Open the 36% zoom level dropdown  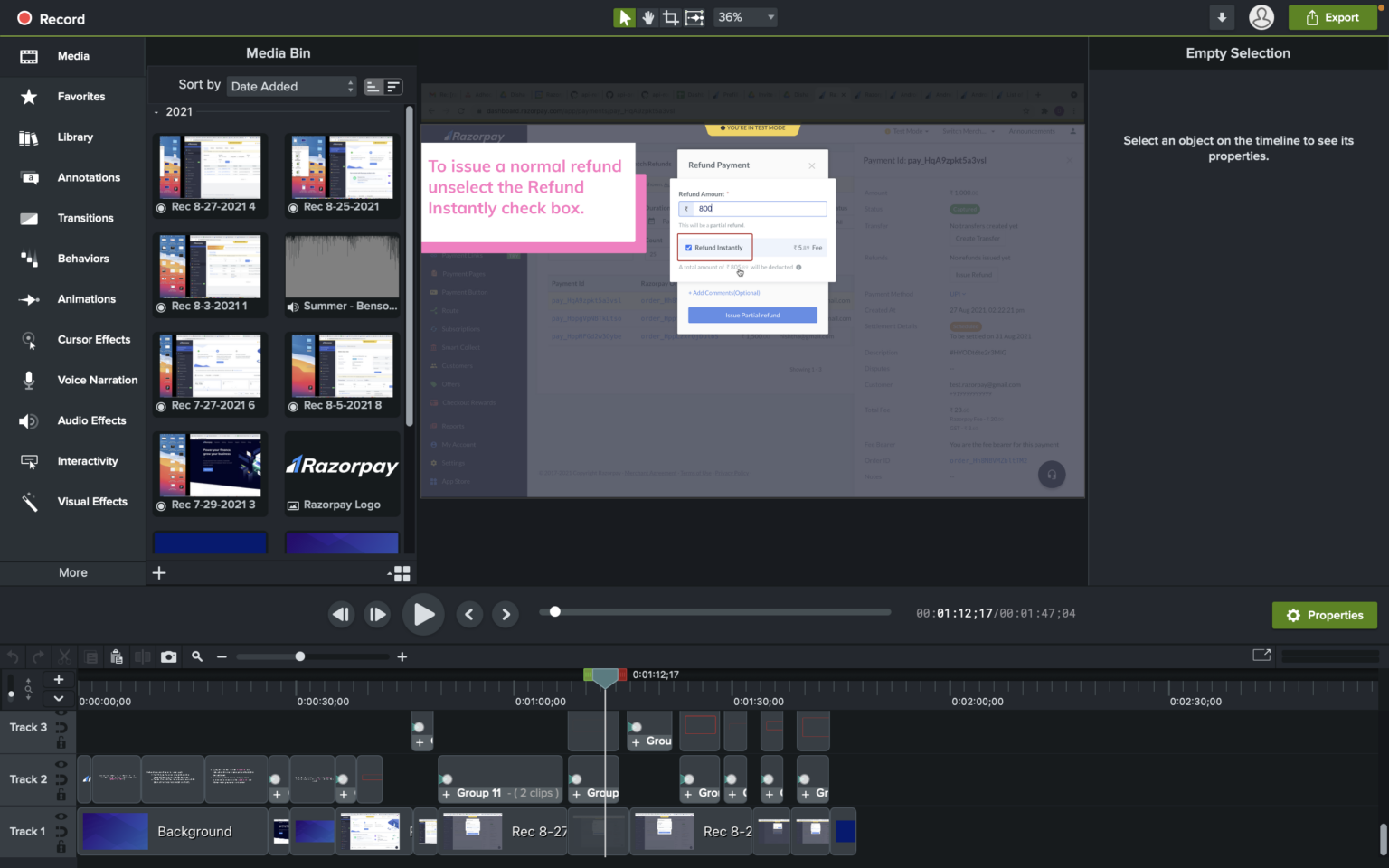744,16
